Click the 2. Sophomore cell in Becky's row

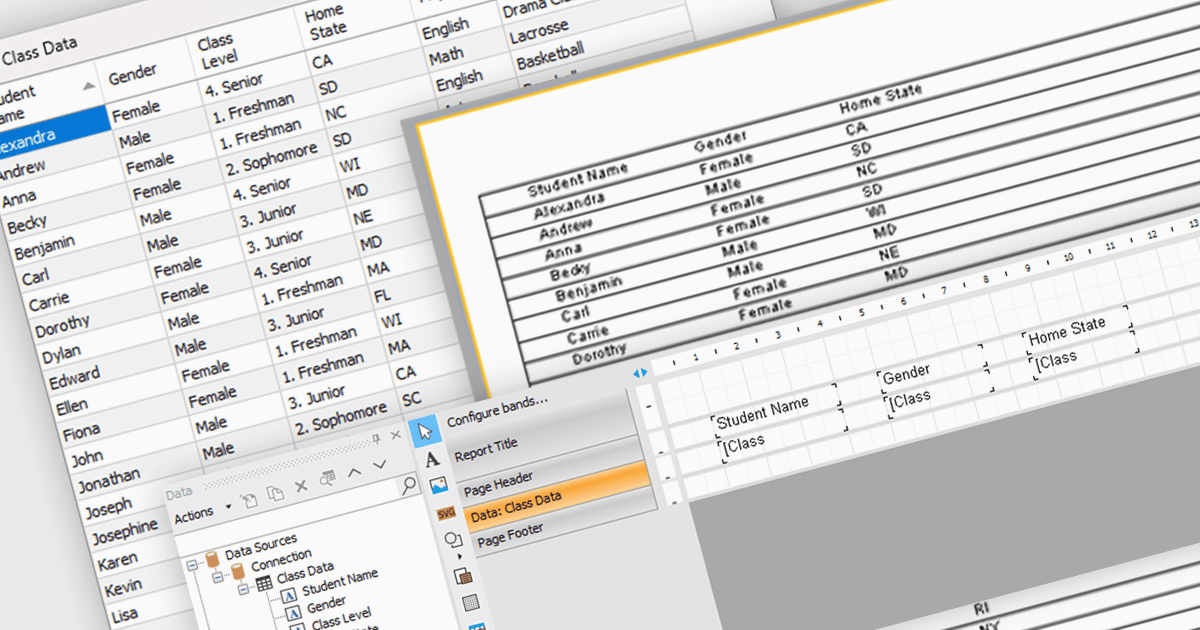pyautogui.click(x=270, y=157)
